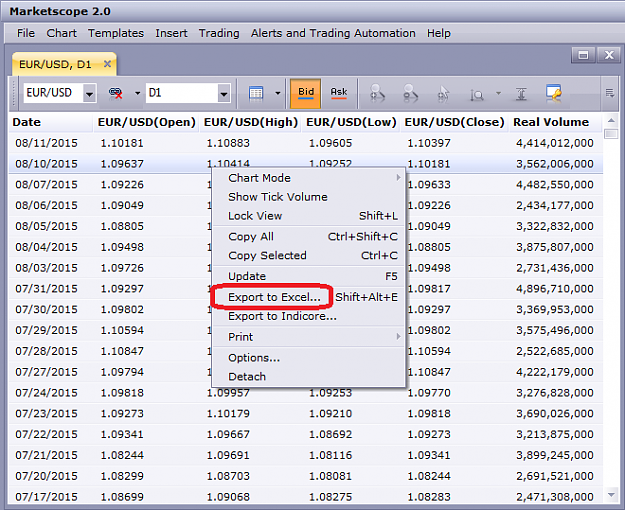Click low value 1.08692 cell
The image size is (625, 510).
330,434
